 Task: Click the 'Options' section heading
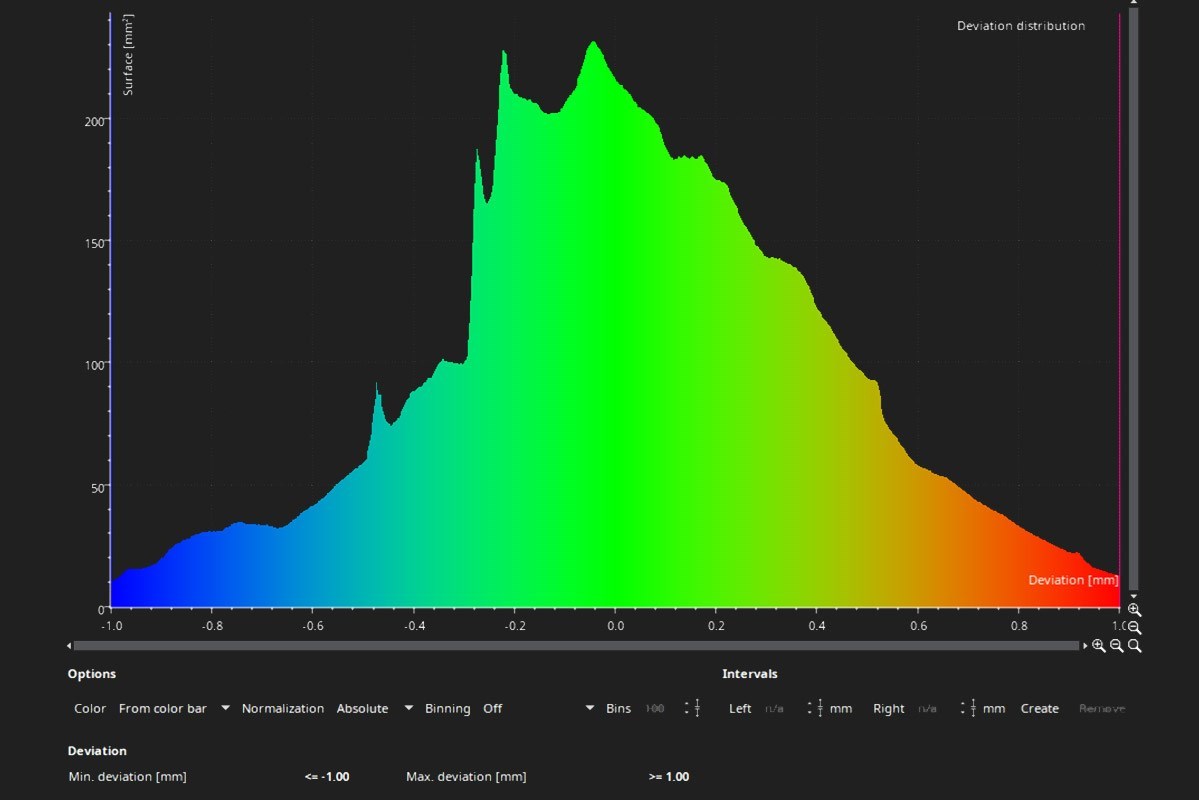[92, 674]
